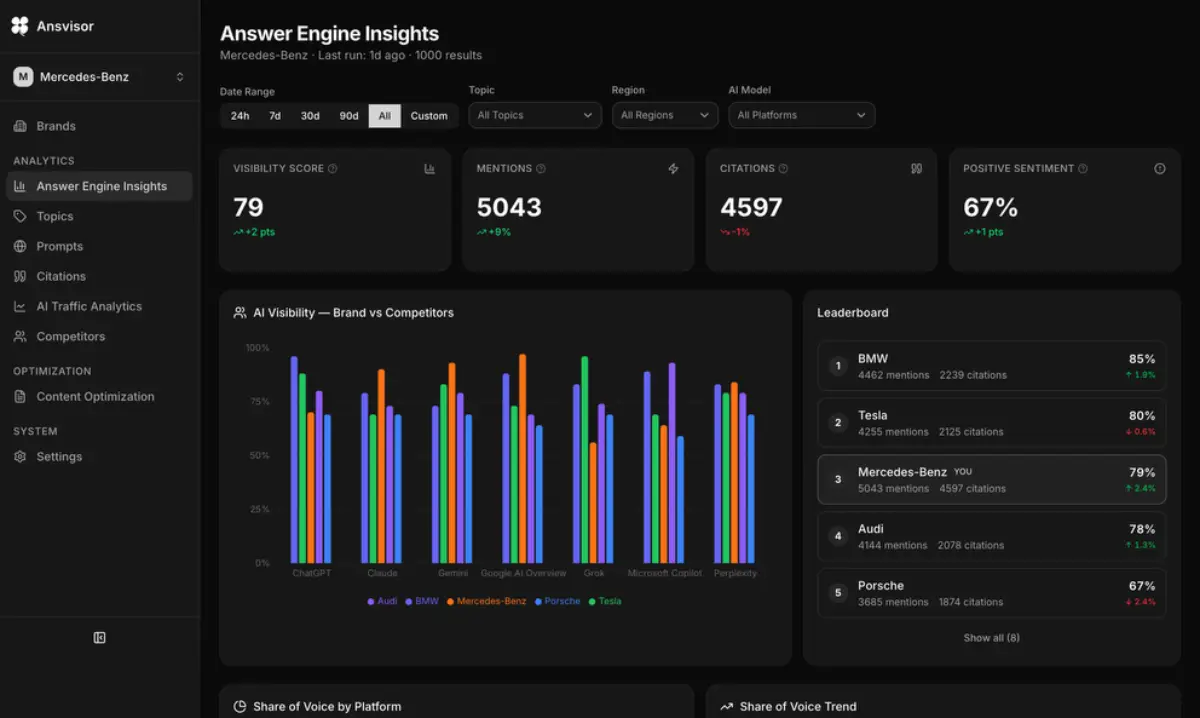Viewport: 1200px width, 718px height.
Task: Click the Citations quote icon
Action: click(20, 276)
